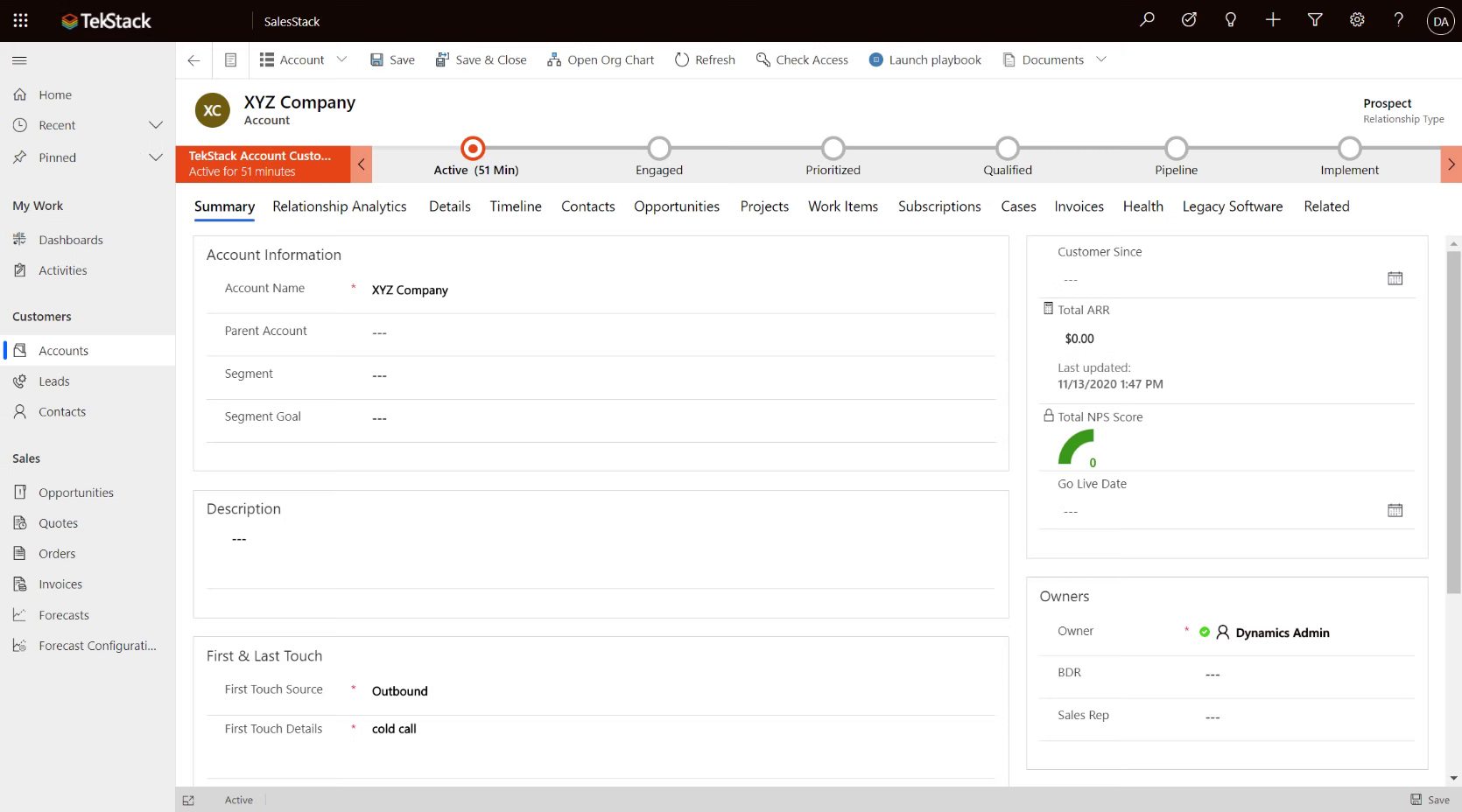Click Open Org Chart button
Viewport: 1462px width, 812px height.
pyautogui.click(x=601, y=59)
